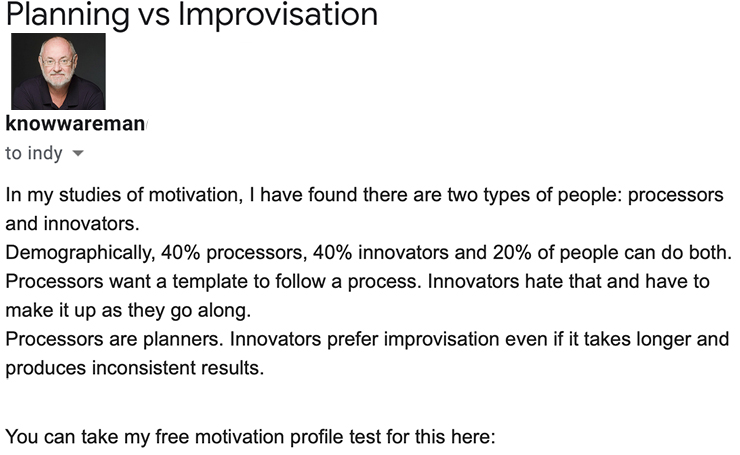Click the sender name knowwareman
740x455 pixels.
tap(75, 124)
